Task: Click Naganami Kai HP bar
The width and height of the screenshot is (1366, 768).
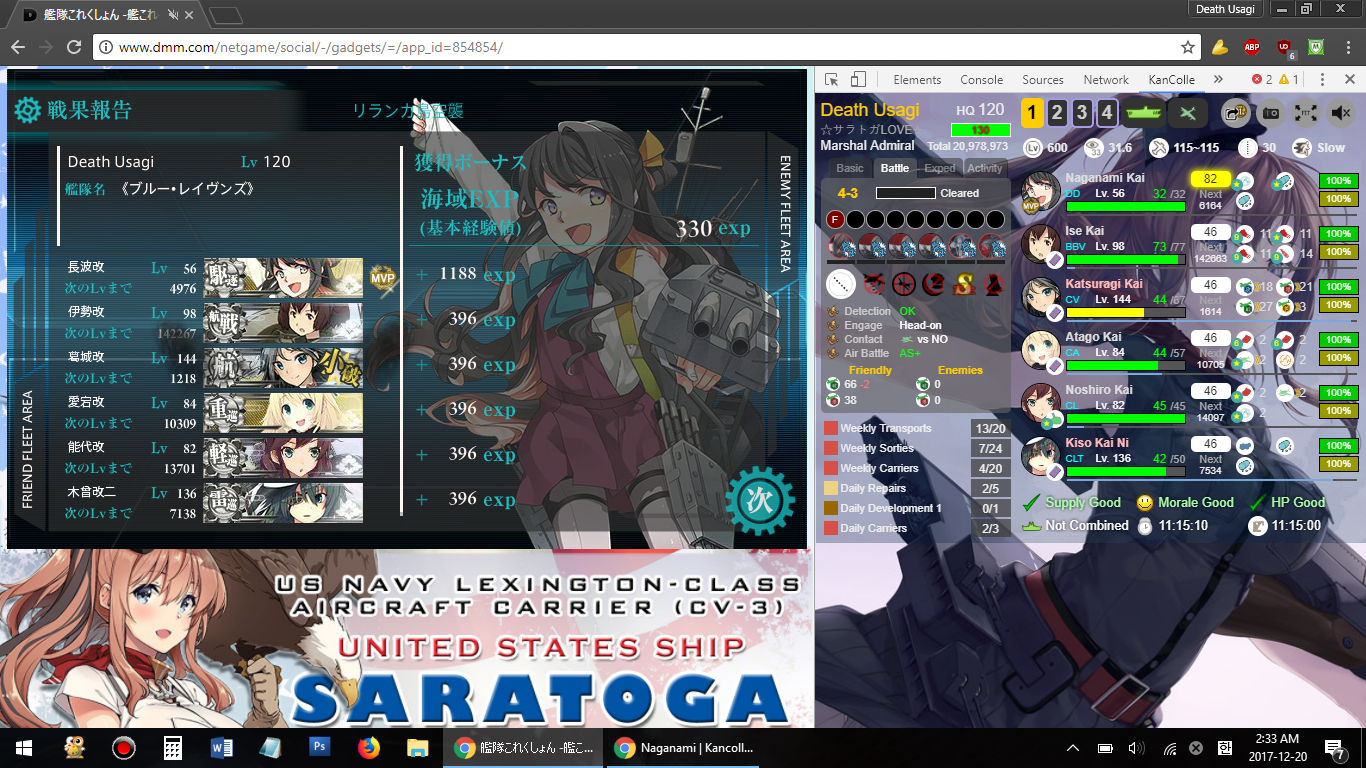Action: point(1125,206)
